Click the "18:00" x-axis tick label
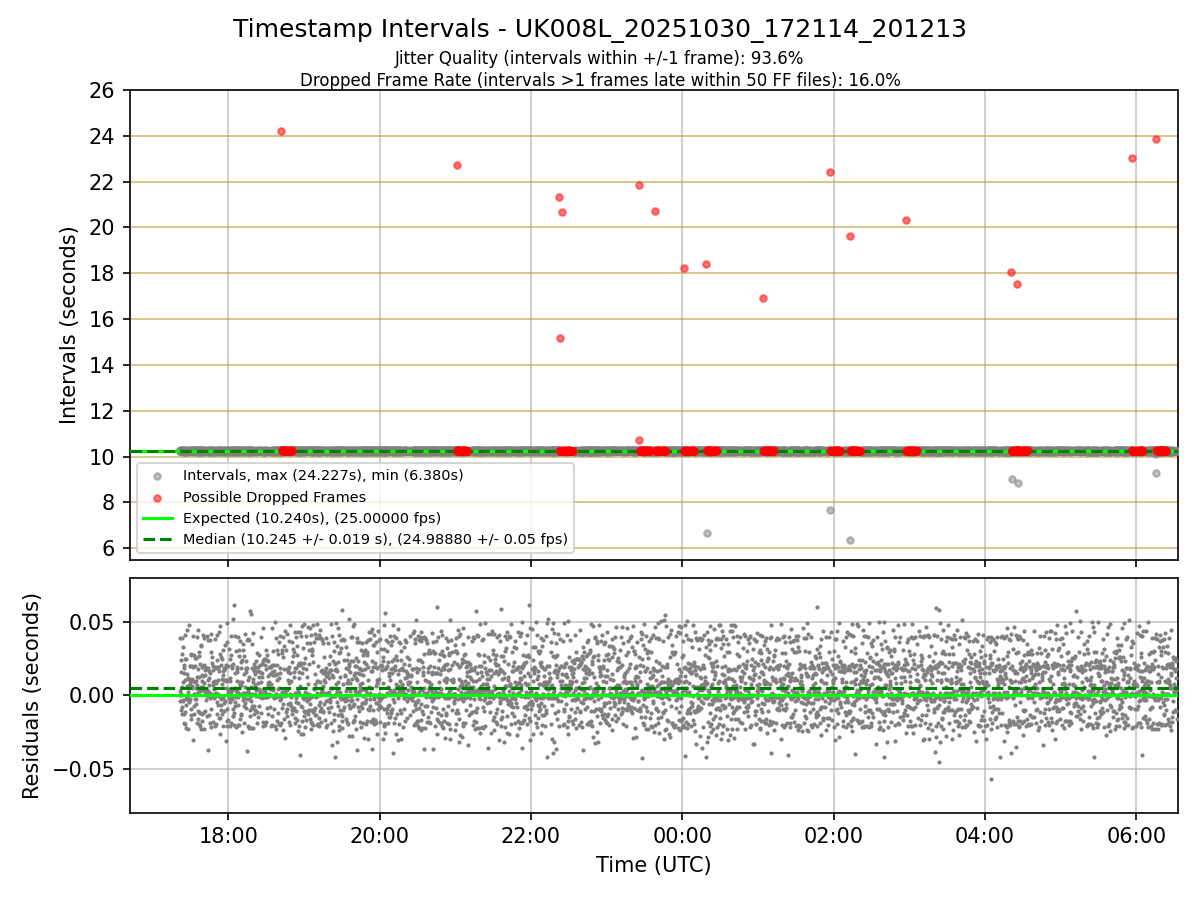This screenshot has width=1200, height=900. (x=227, y=835)
